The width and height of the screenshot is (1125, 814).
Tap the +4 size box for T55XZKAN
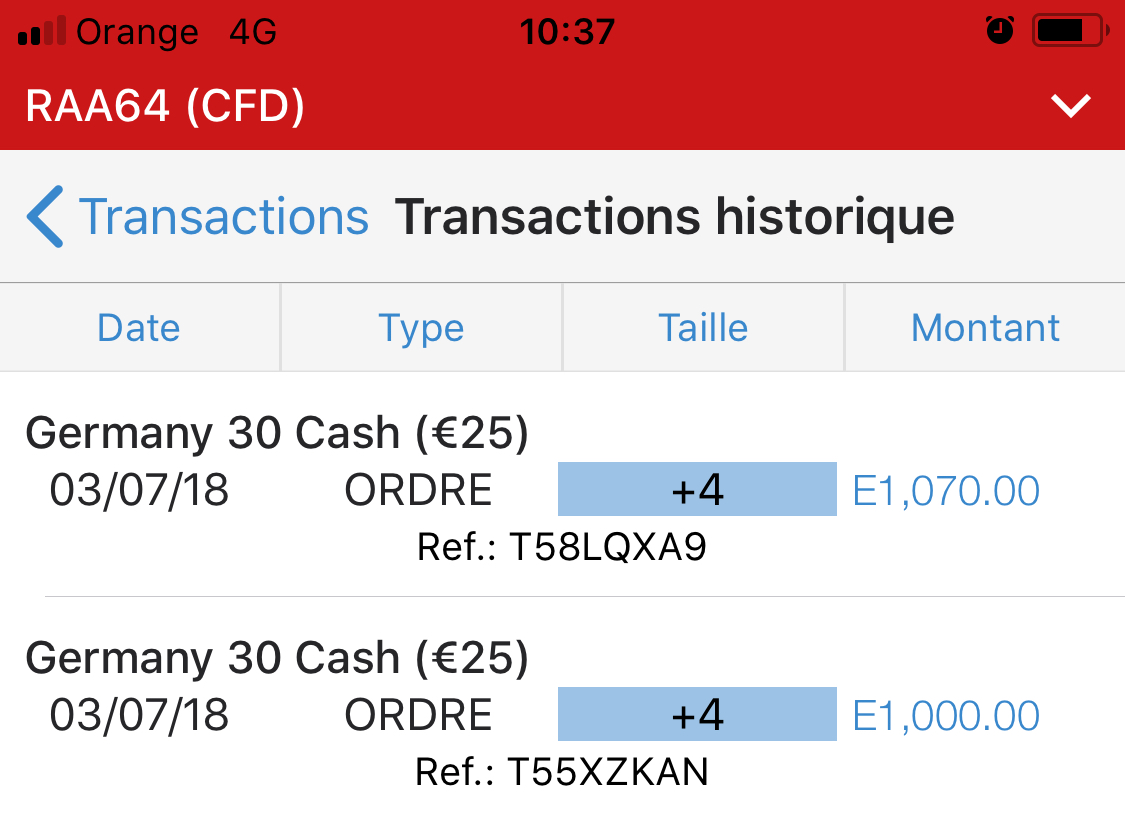697,715
